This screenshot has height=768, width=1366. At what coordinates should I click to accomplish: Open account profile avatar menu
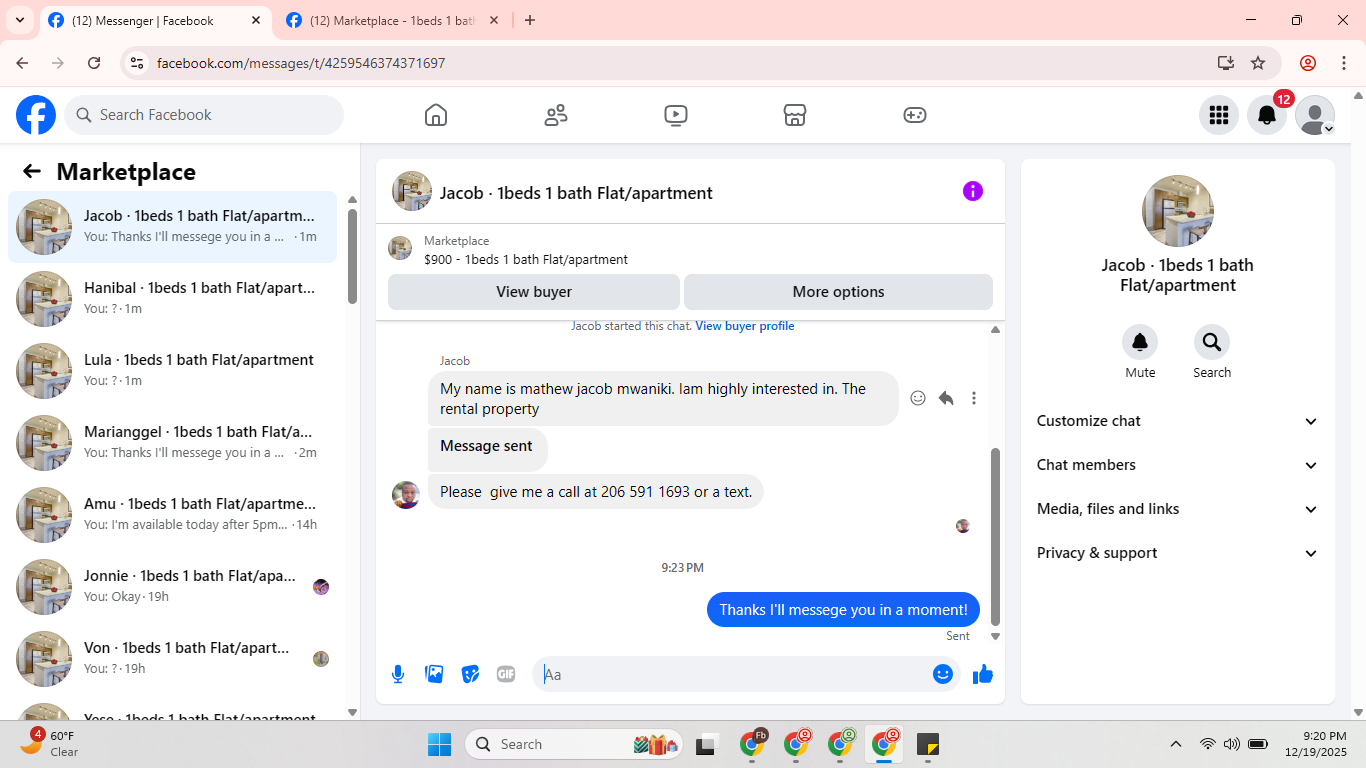1315,115
